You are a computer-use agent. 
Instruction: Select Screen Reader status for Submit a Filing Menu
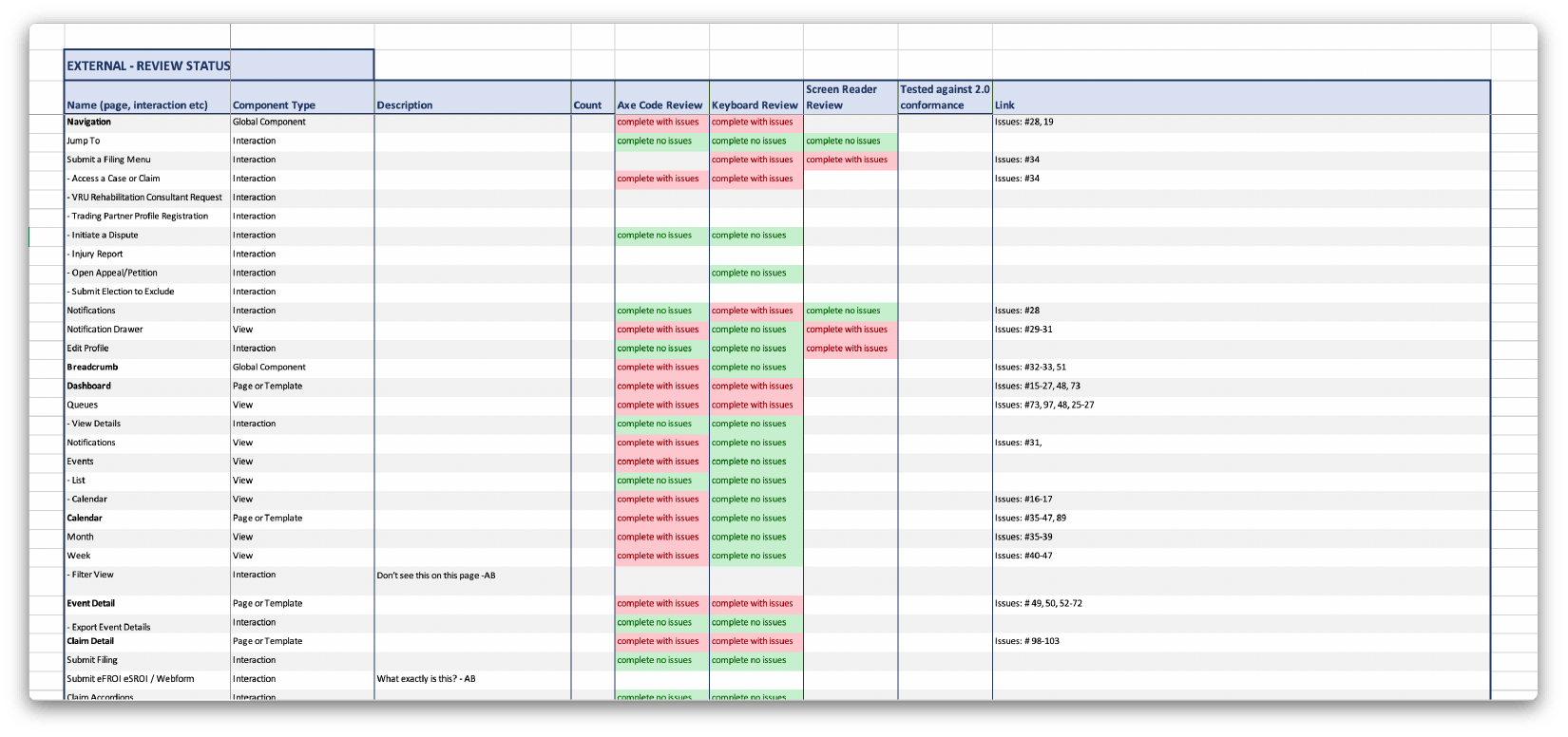point(851,161)
